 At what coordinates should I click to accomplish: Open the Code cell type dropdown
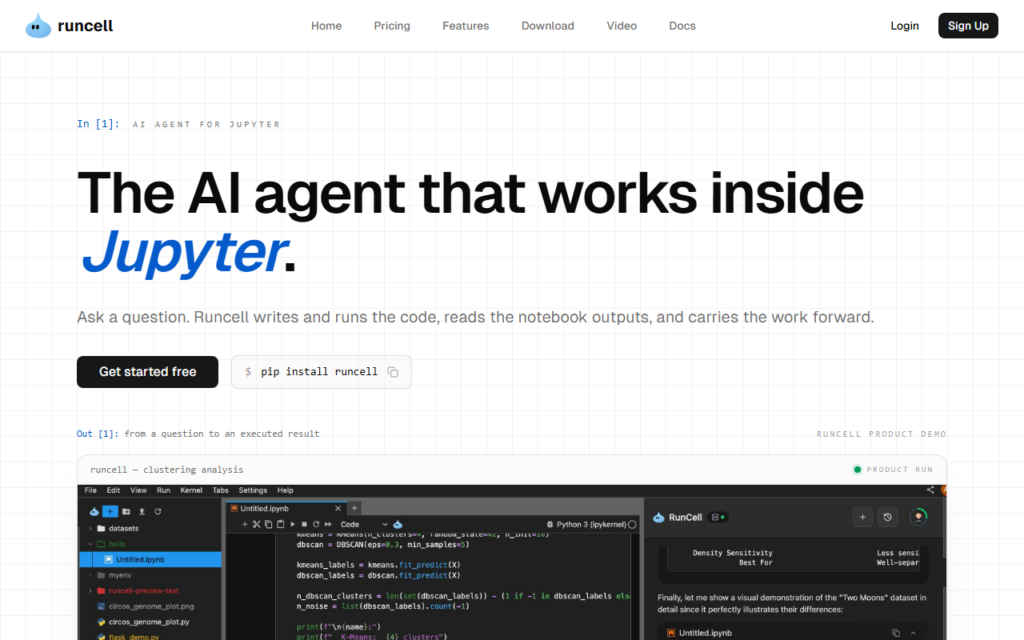tap(364, 524)
